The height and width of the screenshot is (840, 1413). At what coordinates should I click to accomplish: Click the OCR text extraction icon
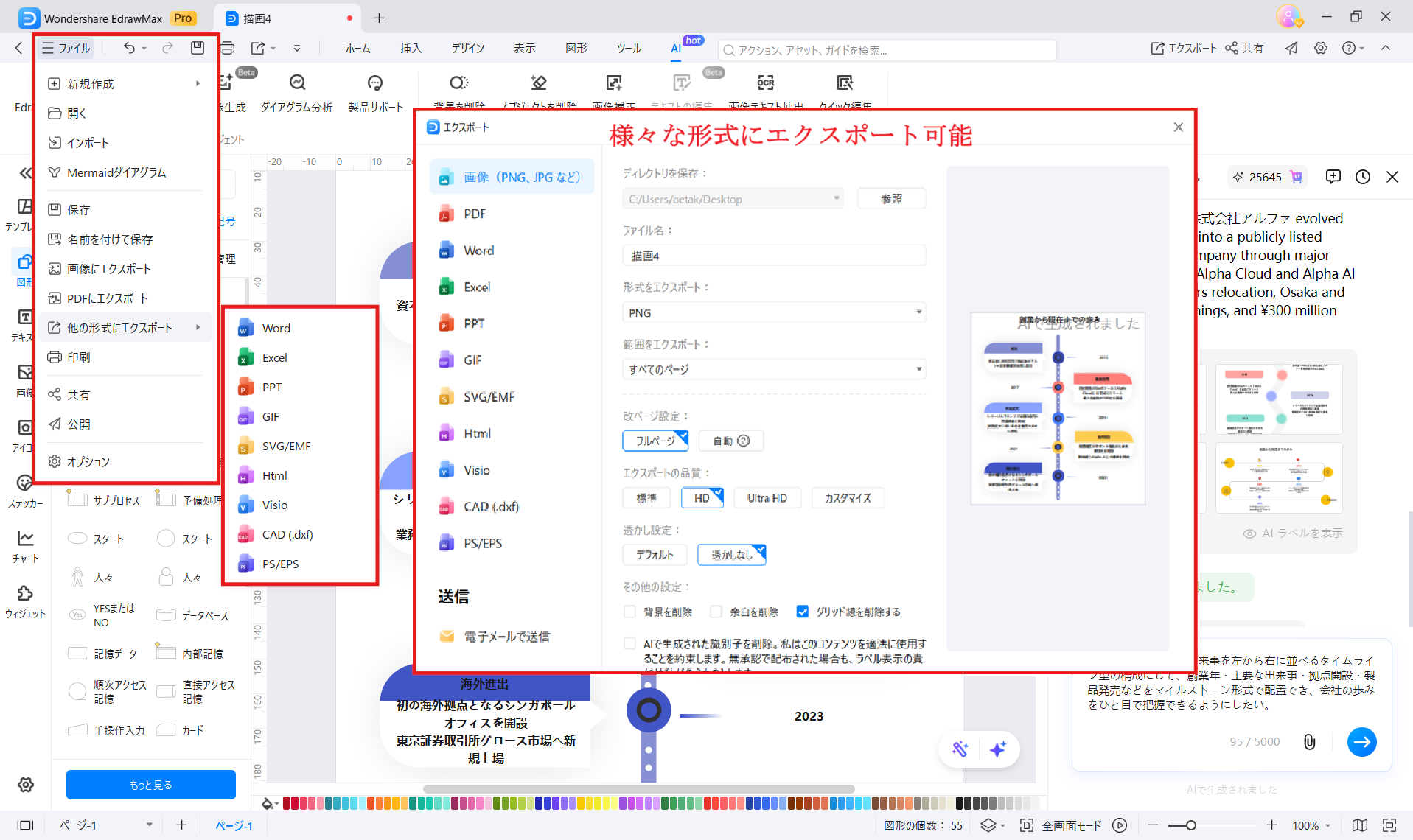[766, 83]
